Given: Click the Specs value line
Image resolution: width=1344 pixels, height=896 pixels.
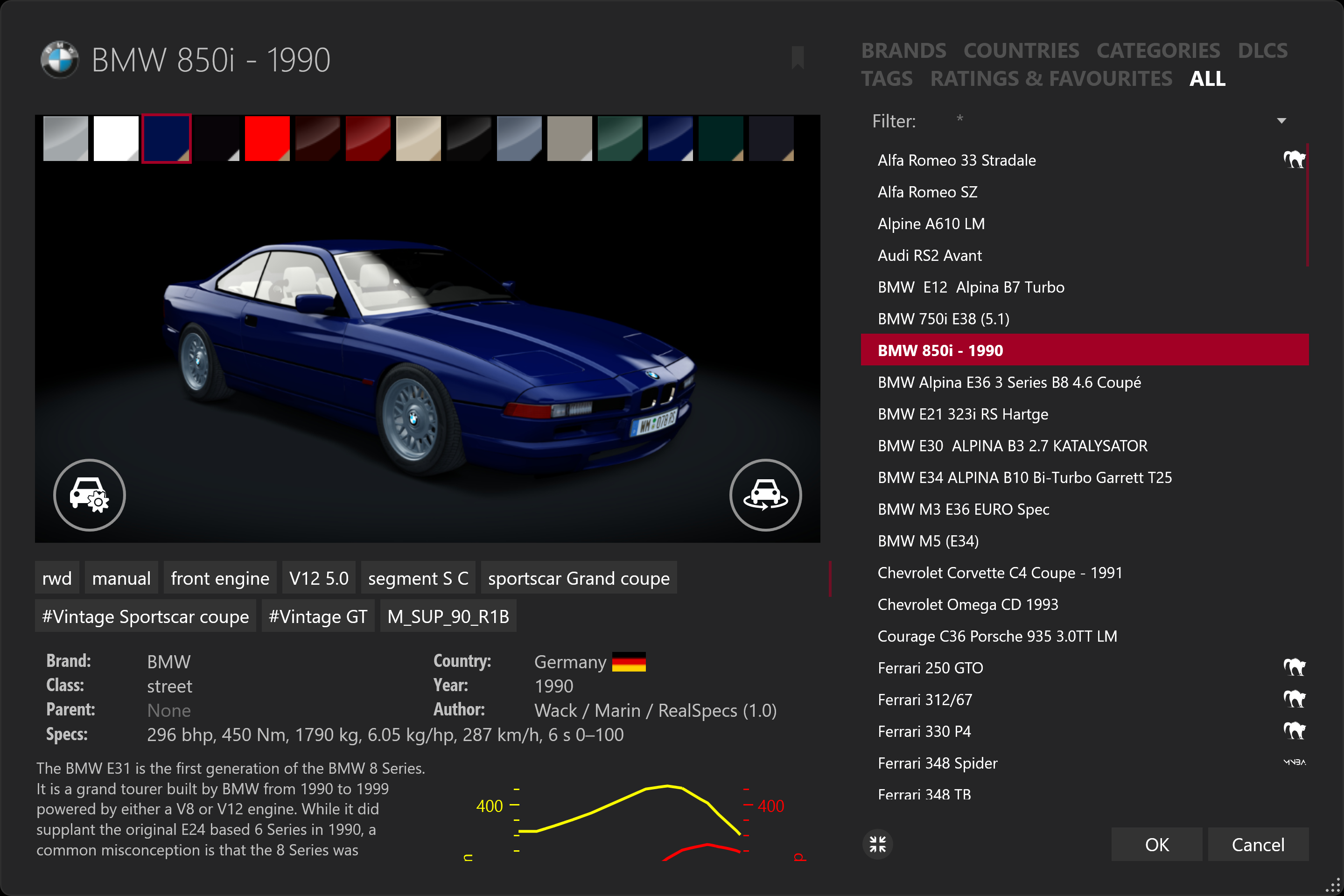Looking at the screenshot, I should (x=385, y=734).
